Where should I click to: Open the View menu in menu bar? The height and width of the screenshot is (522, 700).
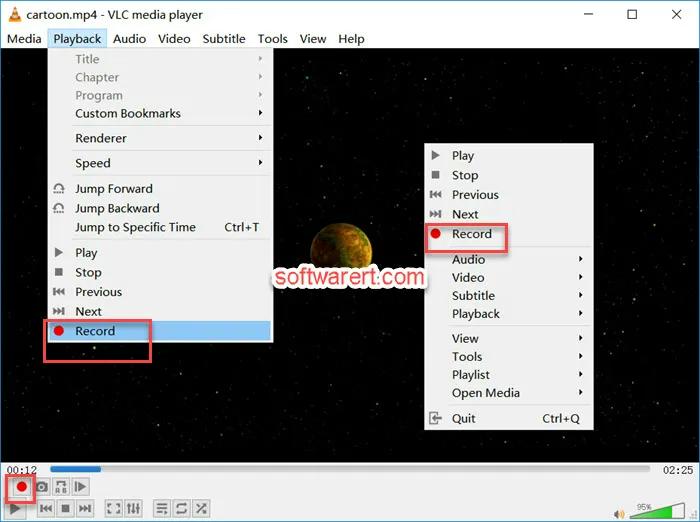click(x=313, y=39)
